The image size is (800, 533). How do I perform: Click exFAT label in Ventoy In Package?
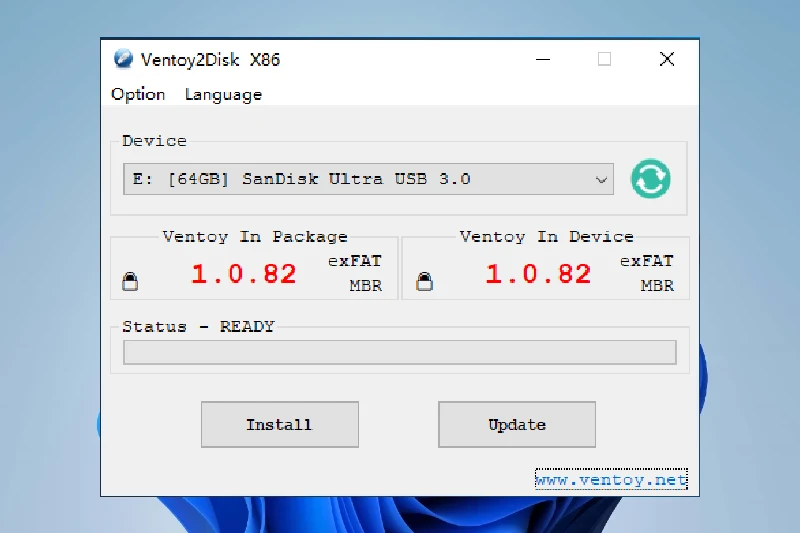(x=355, y=261)
